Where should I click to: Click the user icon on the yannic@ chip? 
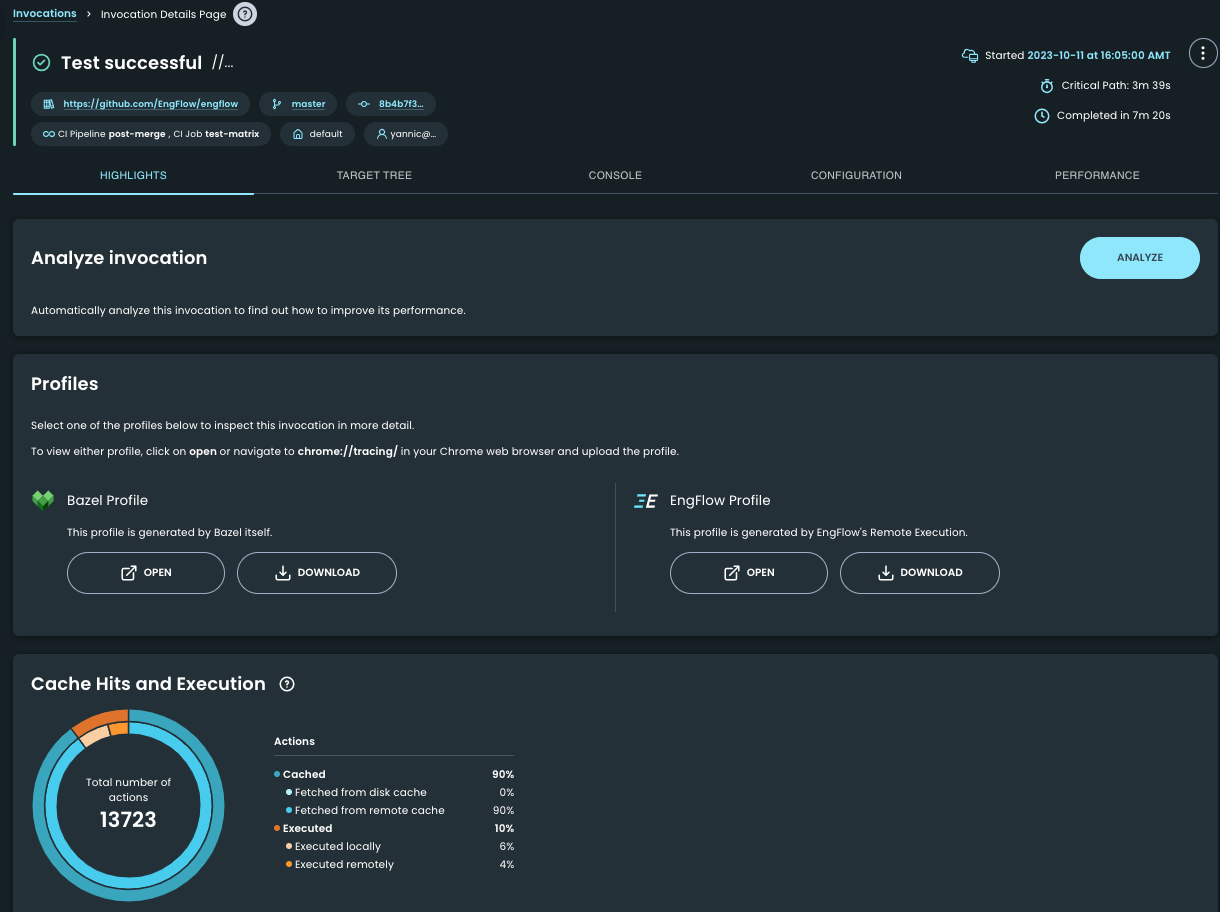(x=382, y=134)
